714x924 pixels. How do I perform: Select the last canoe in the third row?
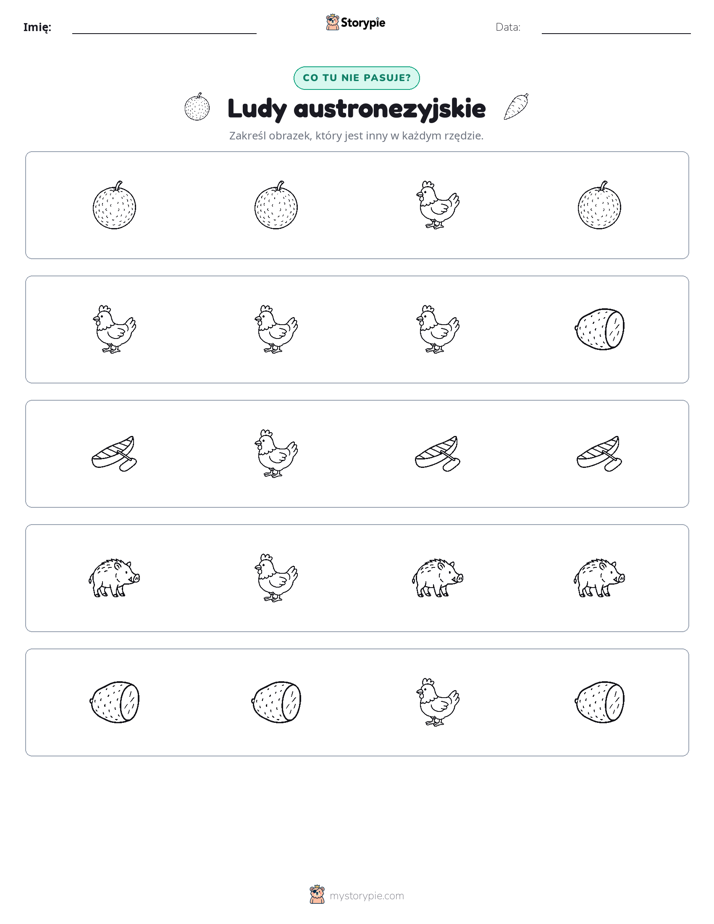(600, 454)
